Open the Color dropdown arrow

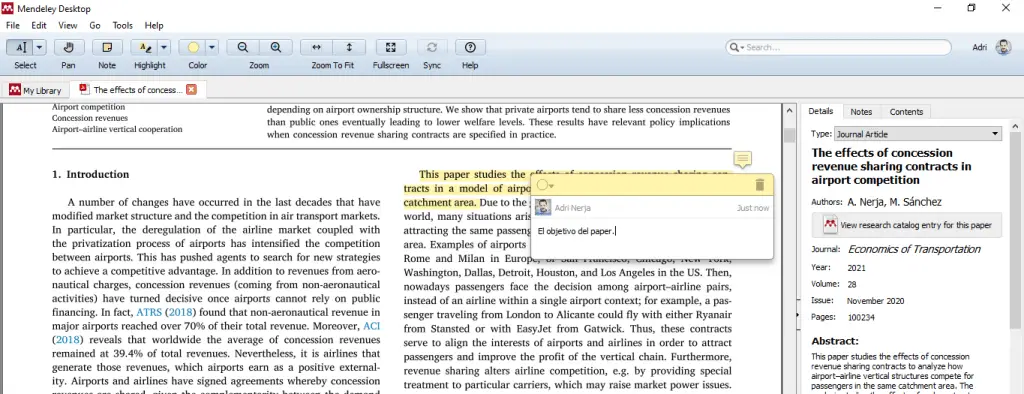(x=212, y=48)
